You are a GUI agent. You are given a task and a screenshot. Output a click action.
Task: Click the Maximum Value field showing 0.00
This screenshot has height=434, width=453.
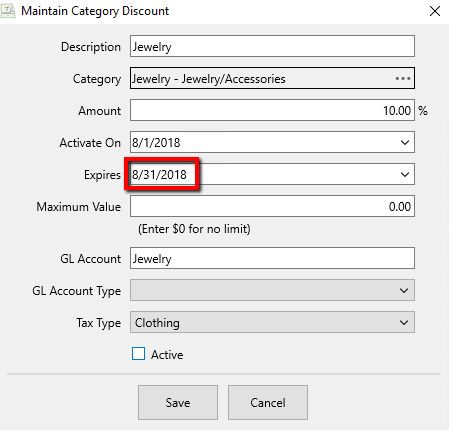click(272, 206)
